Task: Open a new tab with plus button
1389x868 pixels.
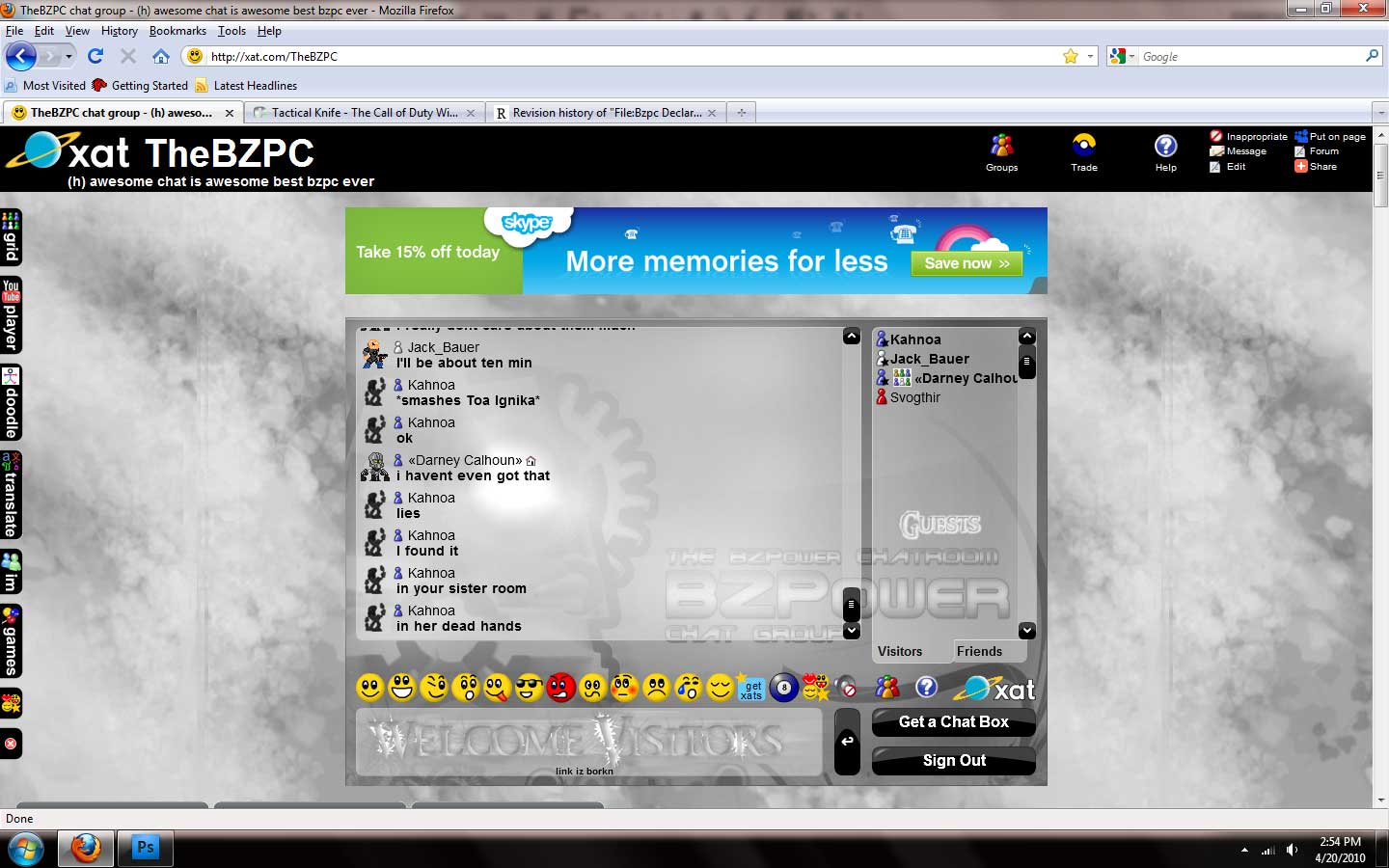Action: (742, 113)
